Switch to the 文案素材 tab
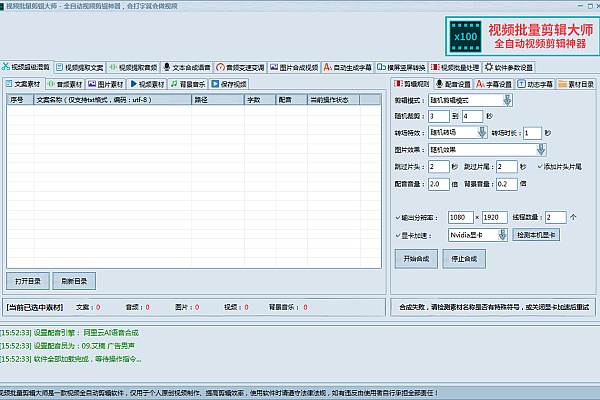Viewport: 600px width, 400px height. pos(23,84)
